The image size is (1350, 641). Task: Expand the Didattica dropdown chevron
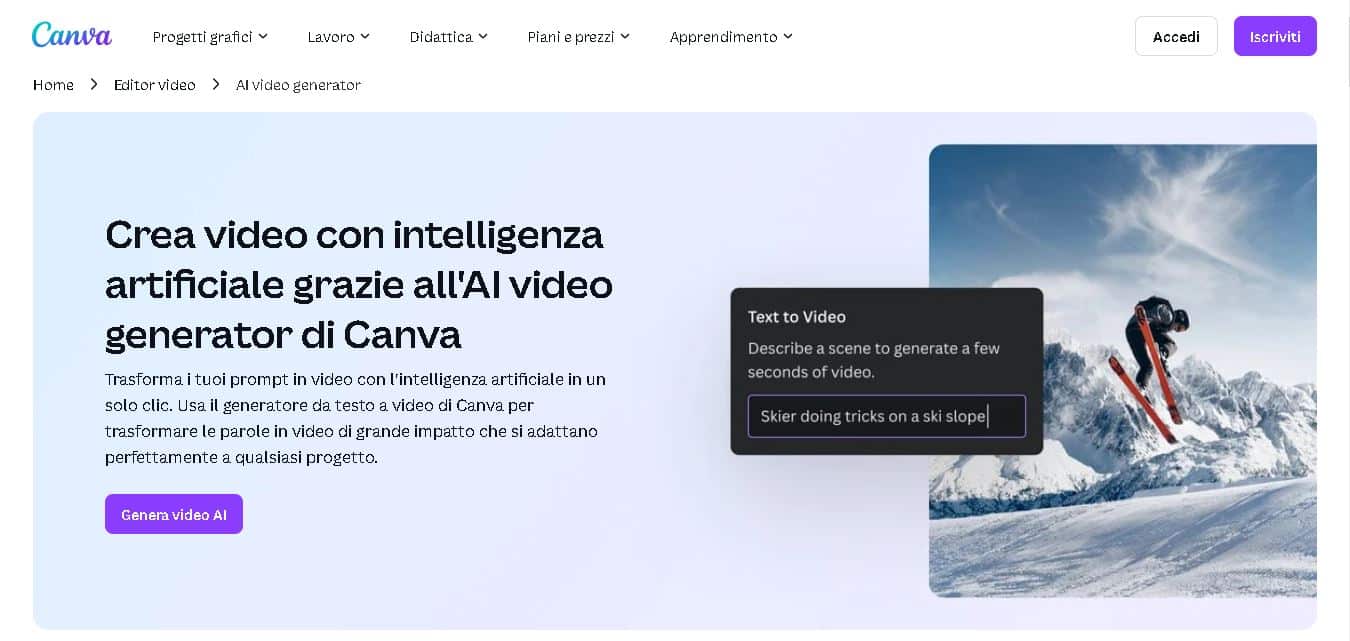(483, 36)
